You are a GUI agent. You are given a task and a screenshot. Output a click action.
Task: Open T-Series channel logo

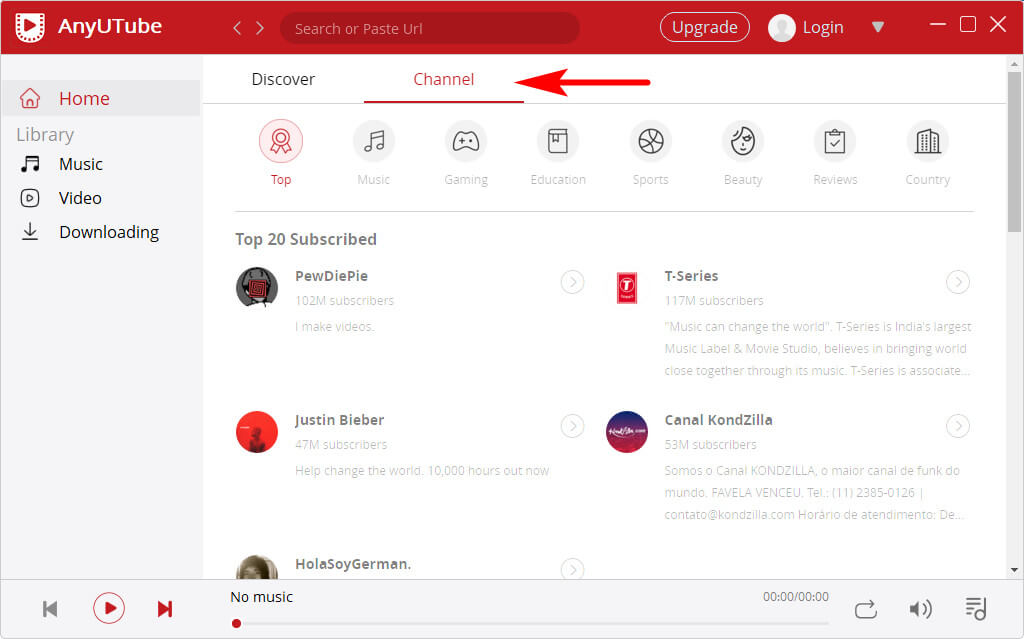tap(627, 287)
